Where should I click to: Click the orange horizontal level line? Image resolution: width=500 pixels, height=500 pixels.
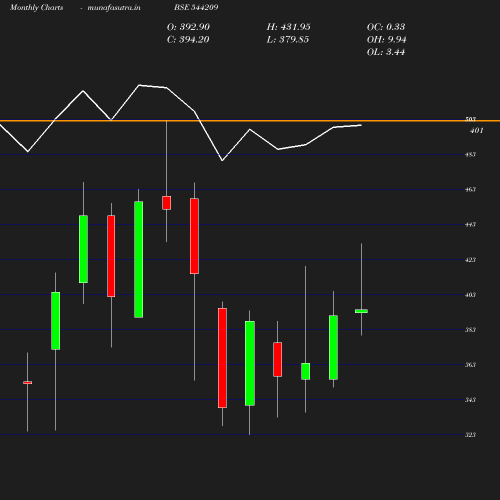250,120
